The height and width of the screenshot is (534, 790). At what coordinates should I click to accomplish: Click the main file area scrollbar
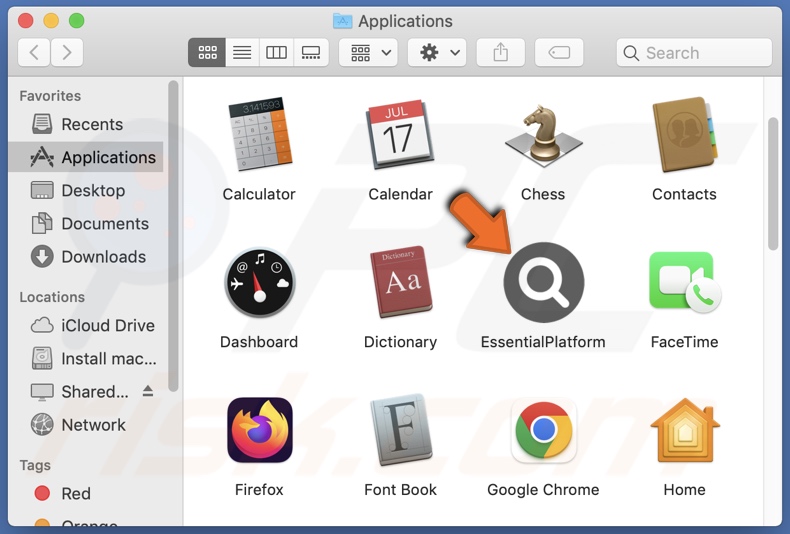pos(773,184)
